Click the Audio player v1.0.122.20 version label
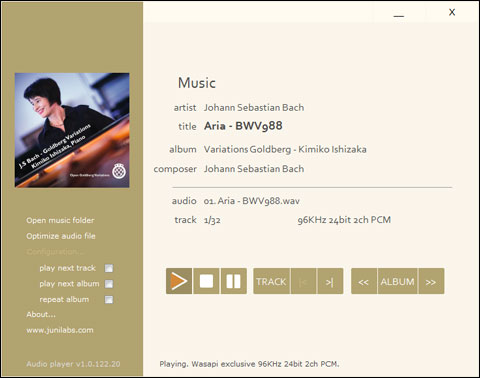This screenshot has width=480, height=378. click(x=73, y=364)
